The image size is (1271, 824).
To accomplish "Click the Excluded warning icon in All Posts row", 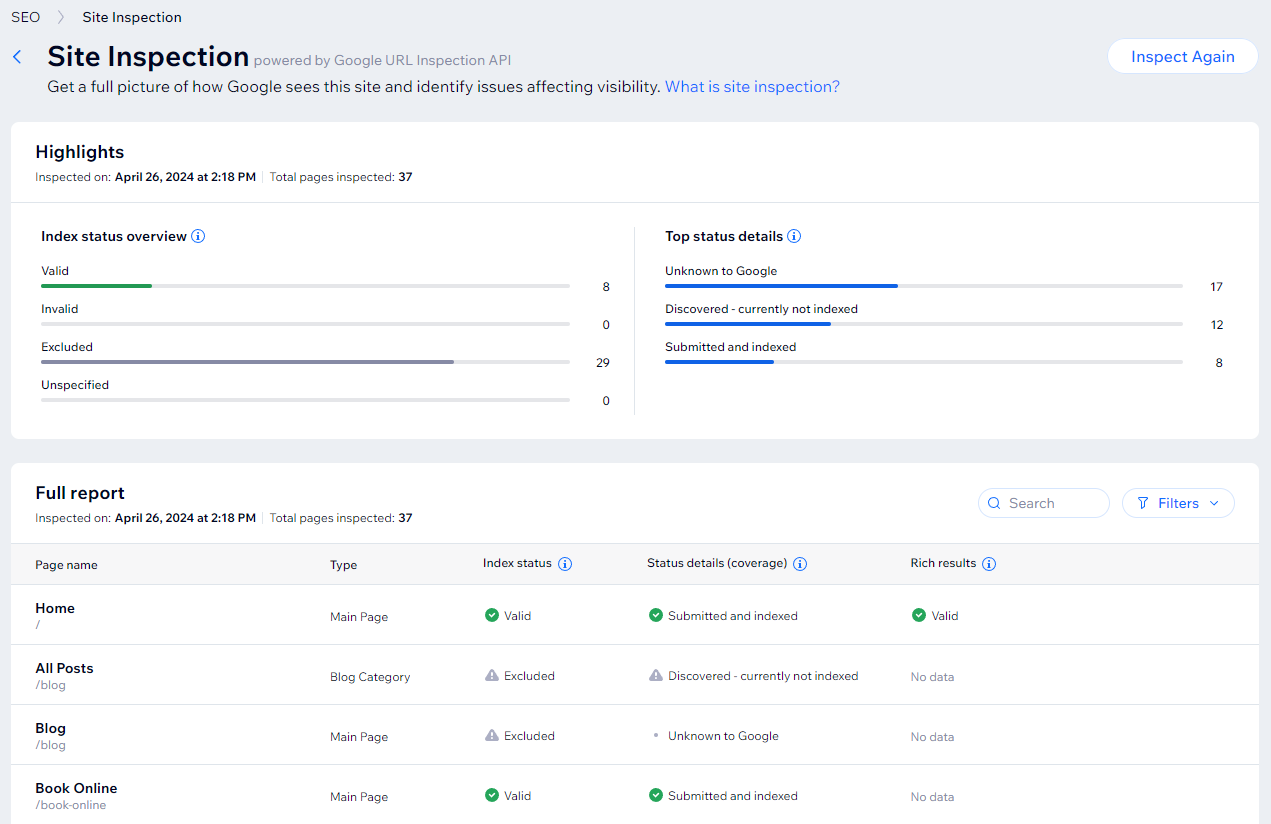I will point(492,676).
